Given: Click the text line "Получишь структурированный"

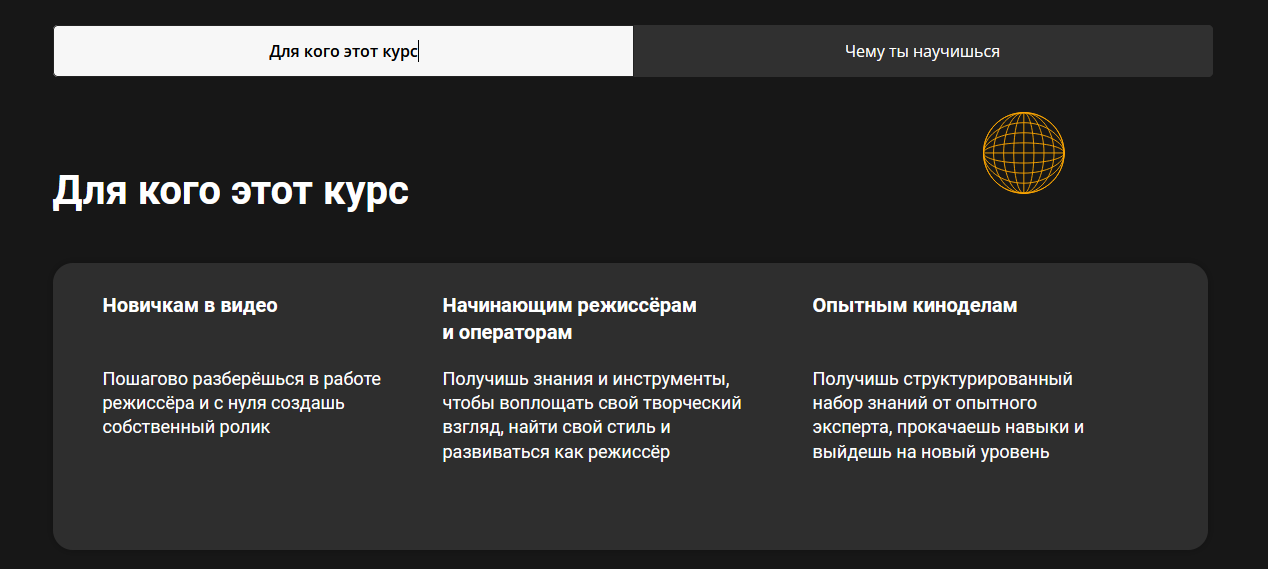Looking at the screenshot, I should coord(942,380).
